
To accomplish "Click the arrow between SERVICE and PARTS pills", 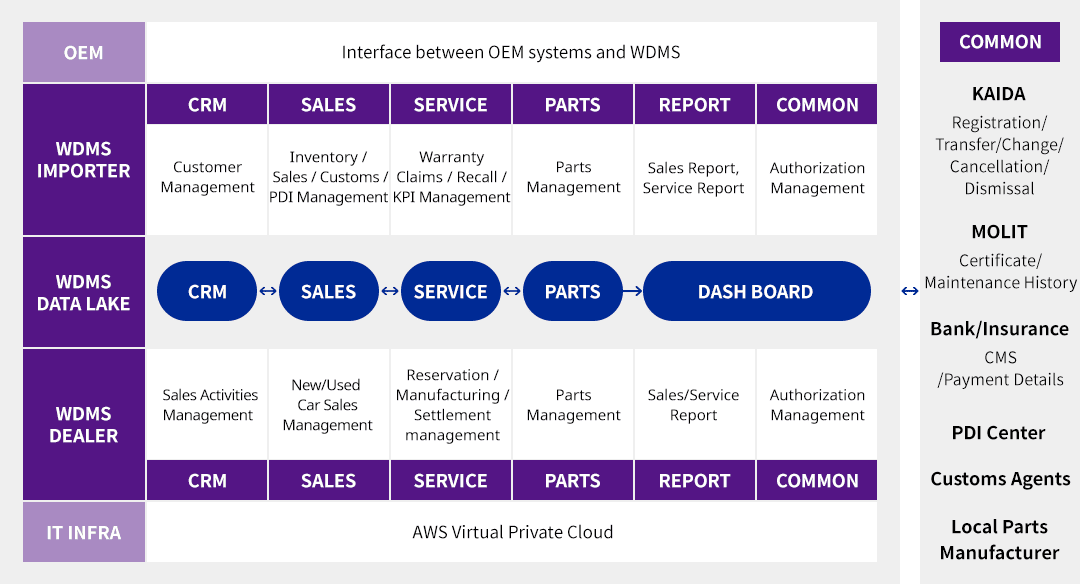I will pyautogui.click(x=512, y=292).
